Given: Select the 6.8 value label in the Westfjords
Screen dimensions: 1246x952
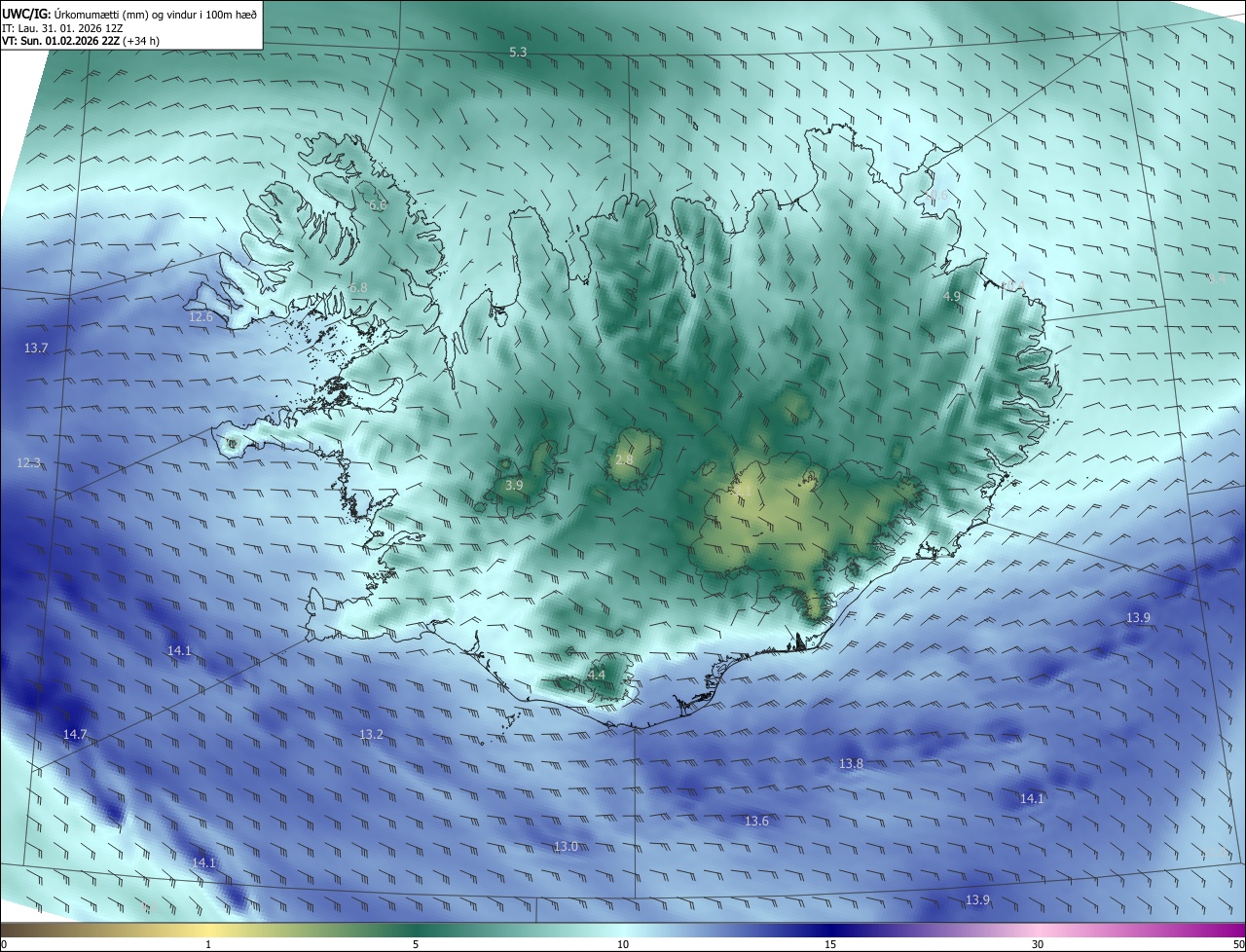Looking at the screenshot, I should tap(358, 288).
